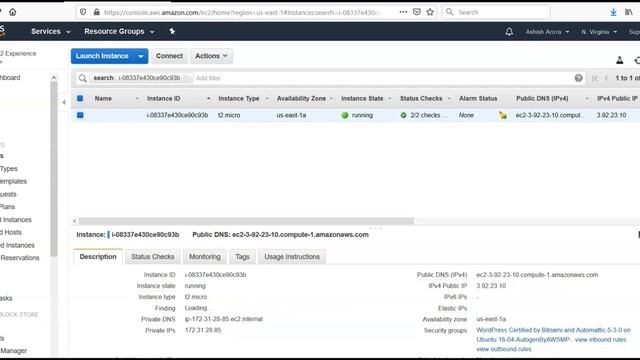Click the filter help question mark icon
Screen dimensions: 640x360
click(578, 78)
